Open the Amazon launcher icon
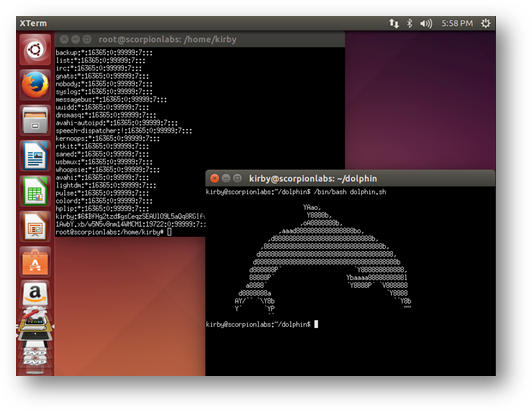532x412 pixels. (x=35, y=294)
